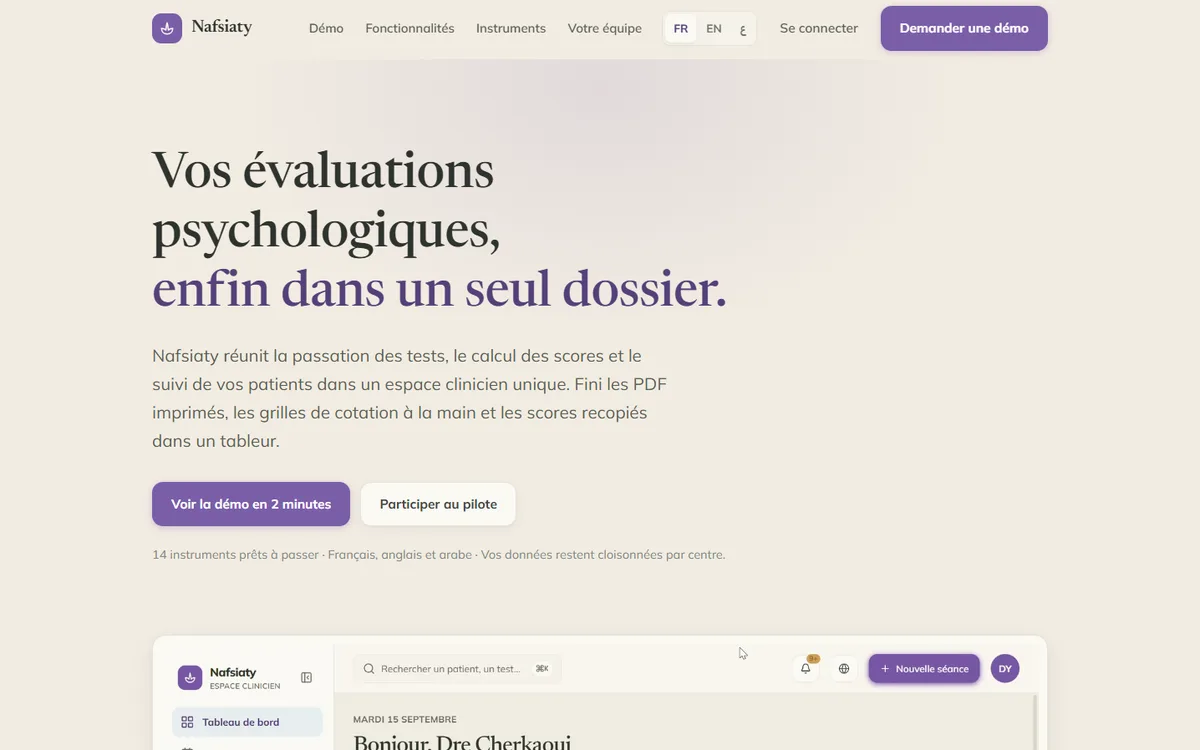
Task: Click the Nafsiaty brand name in header
Action: point(222,27)
